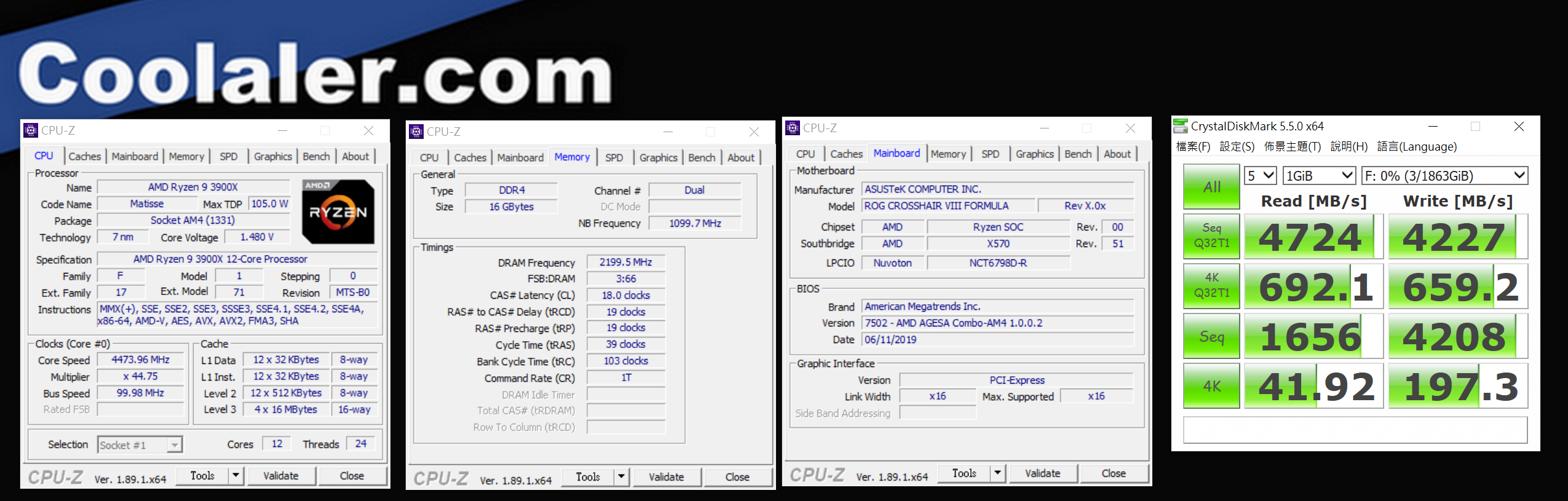Click Validate in the Memory CPU-Z window
Screen dimensions: 1568x501
(667, 476)
